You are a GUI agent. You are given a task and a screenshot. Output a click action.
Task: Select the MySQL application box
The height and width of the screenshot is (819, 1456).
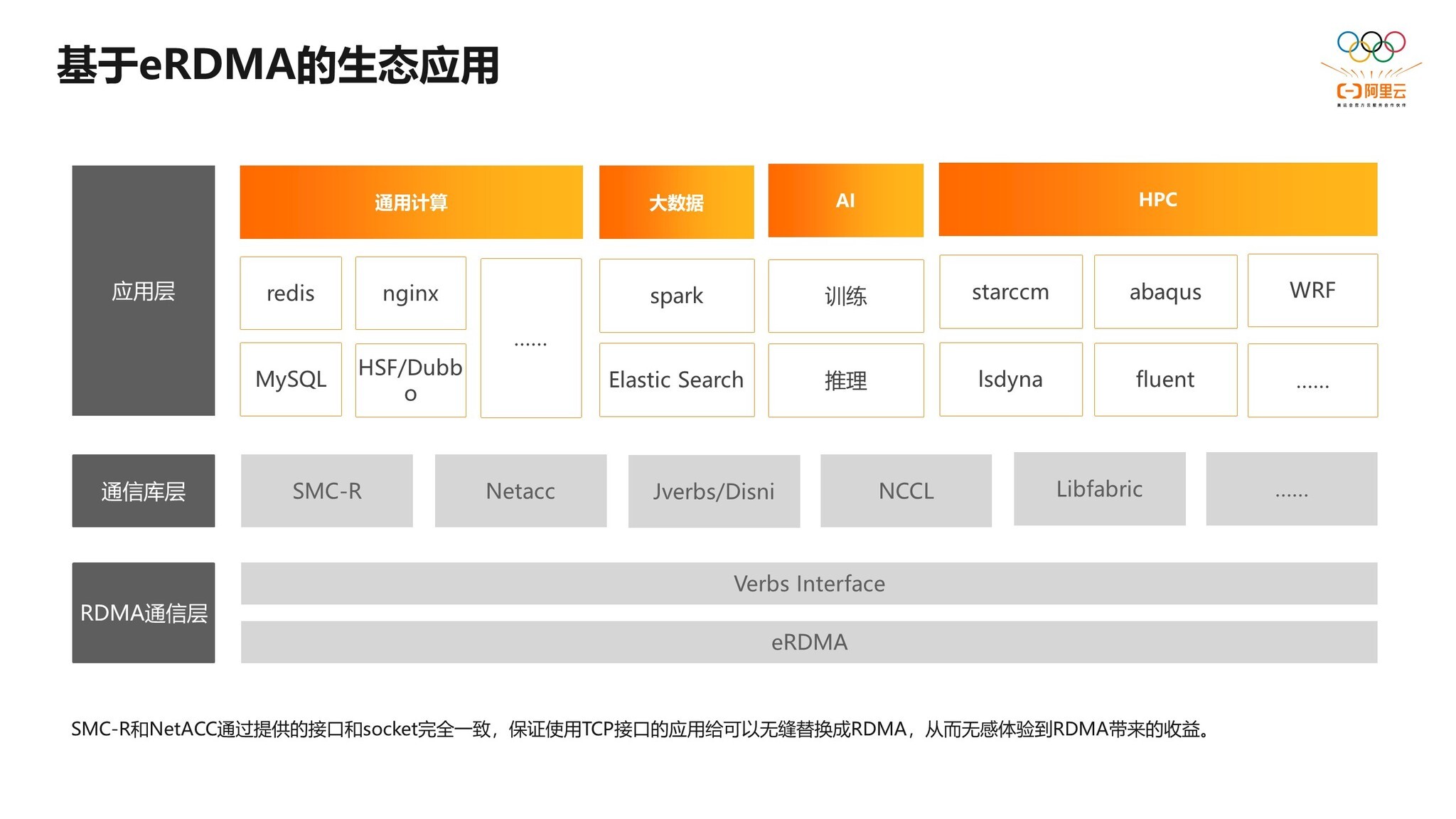[291, 380]
